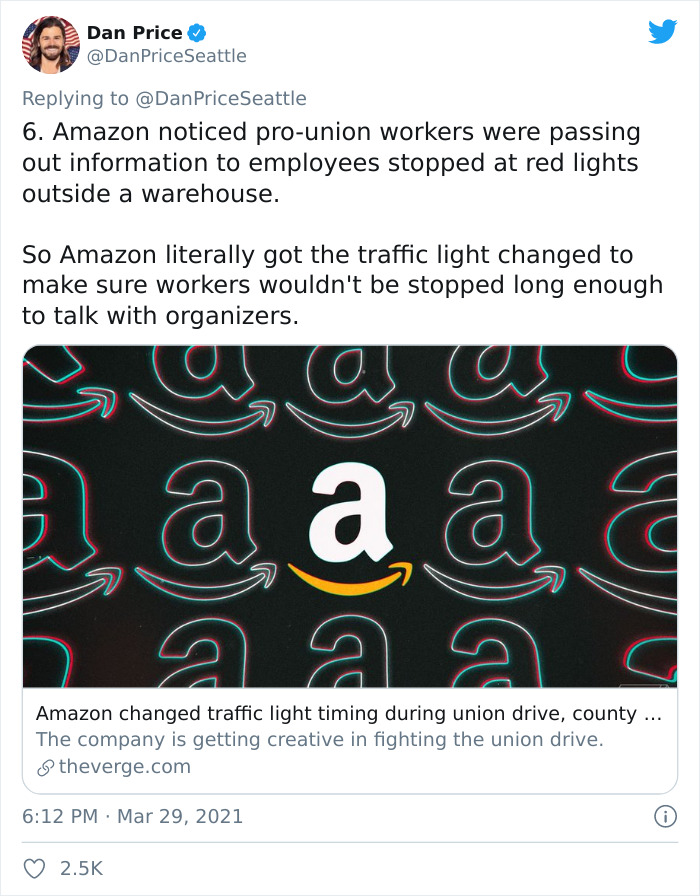Click the Amazon smile logo in the image
The width and height of the screenshot is (700, 896).
(x=352, y=578)
